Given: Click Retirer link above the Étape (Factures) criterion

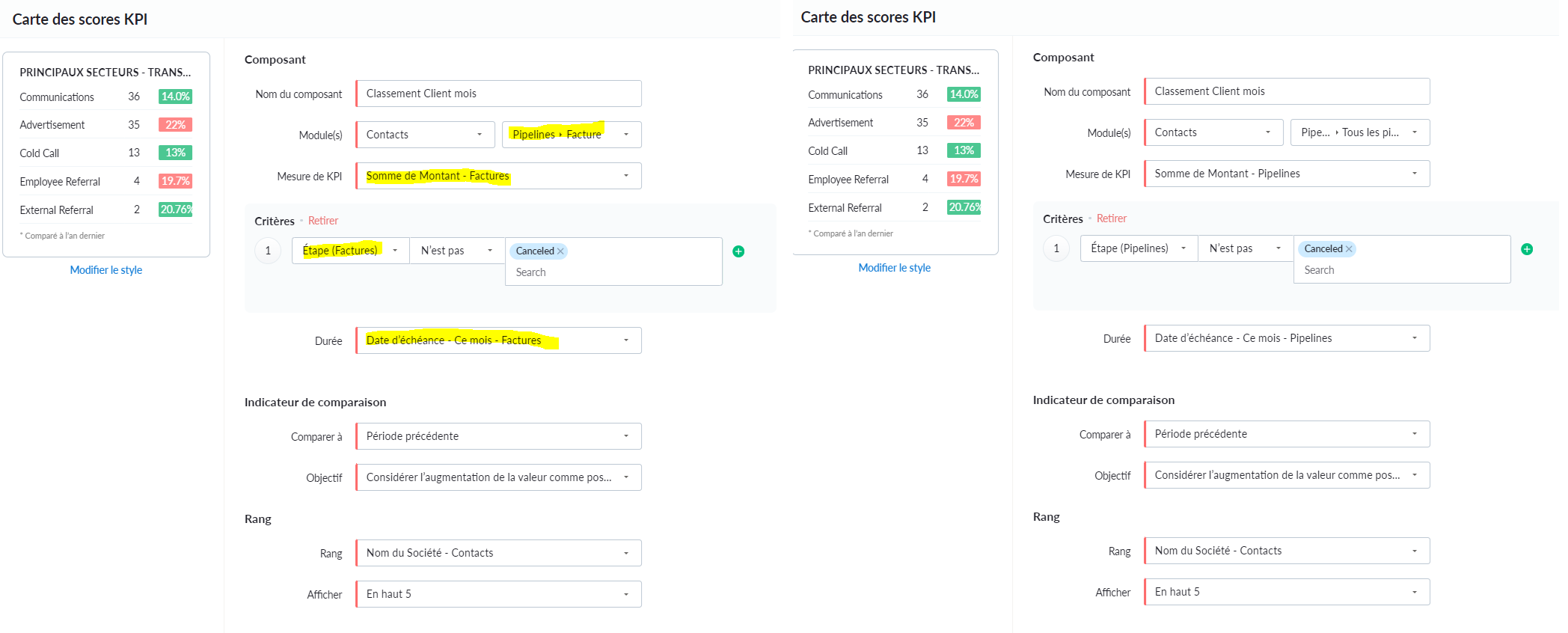Looking at the screenshot, I should click(x=323, y=221).
